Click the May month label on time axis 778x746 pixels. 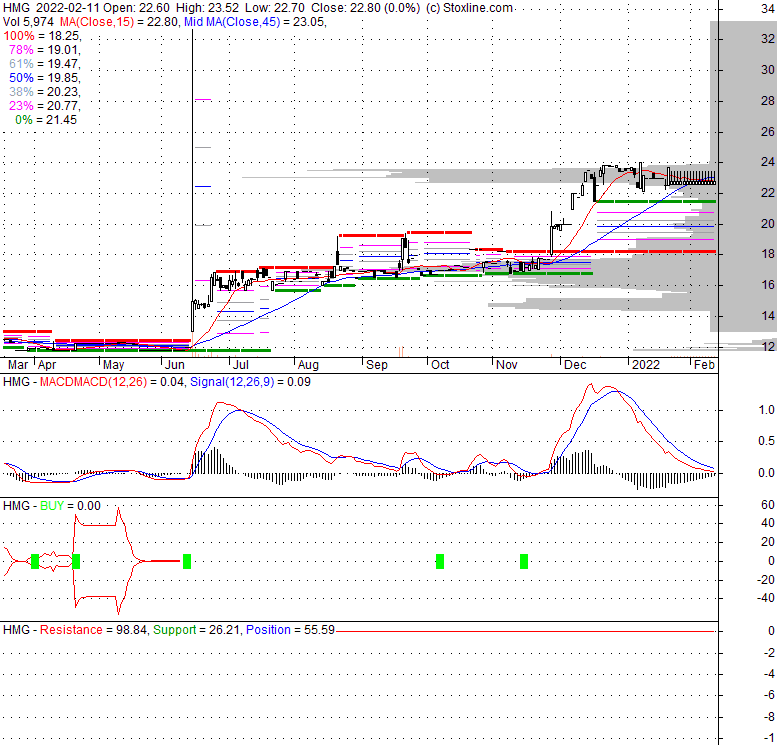tap(114, 365)
